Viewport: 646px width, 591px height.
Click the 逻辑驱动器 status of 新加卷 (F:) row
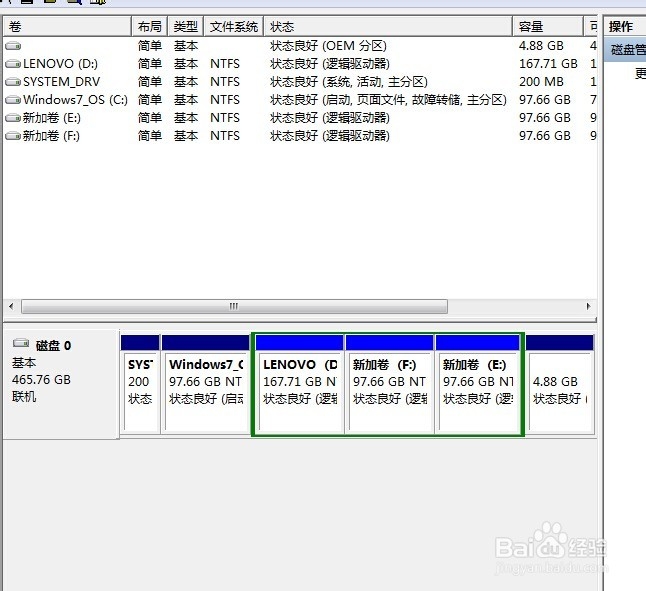pos(330,135)
